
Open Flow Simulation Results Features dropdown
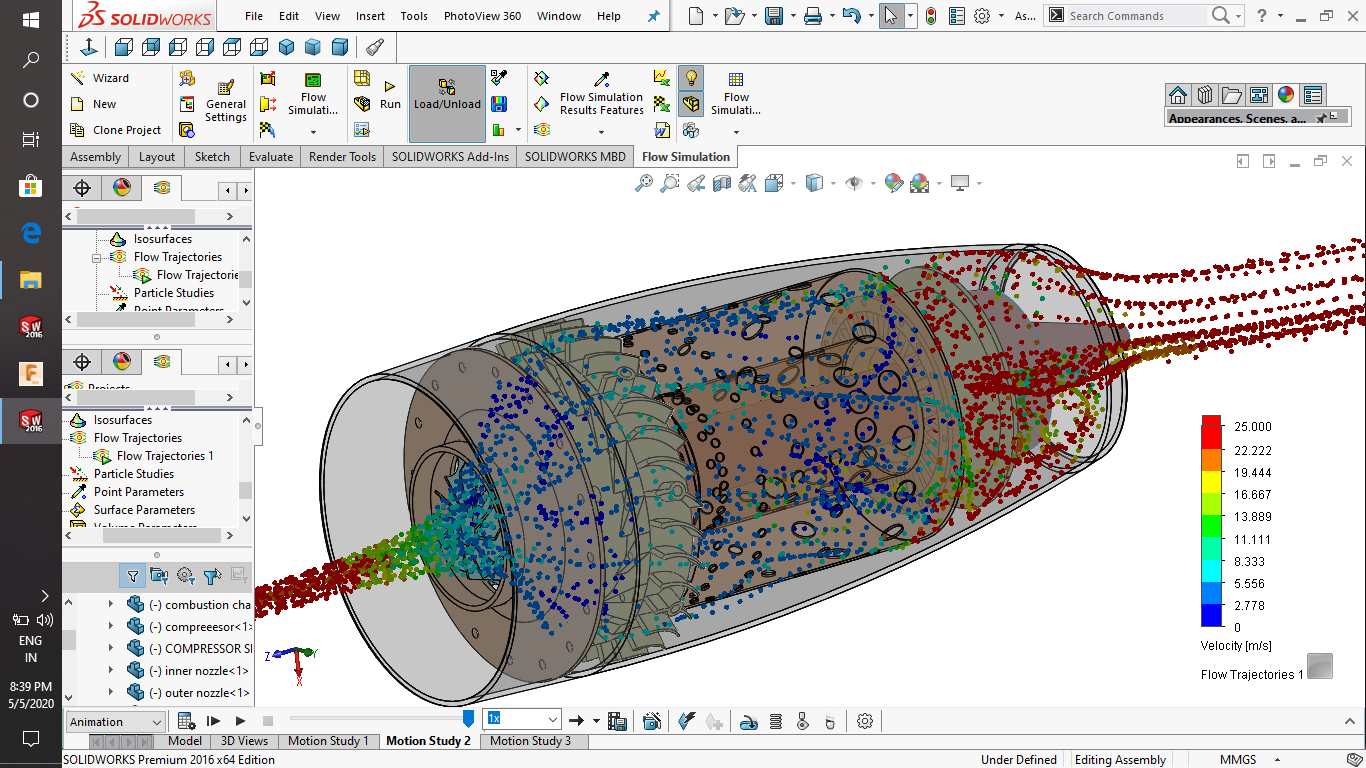tap(602, 133)
